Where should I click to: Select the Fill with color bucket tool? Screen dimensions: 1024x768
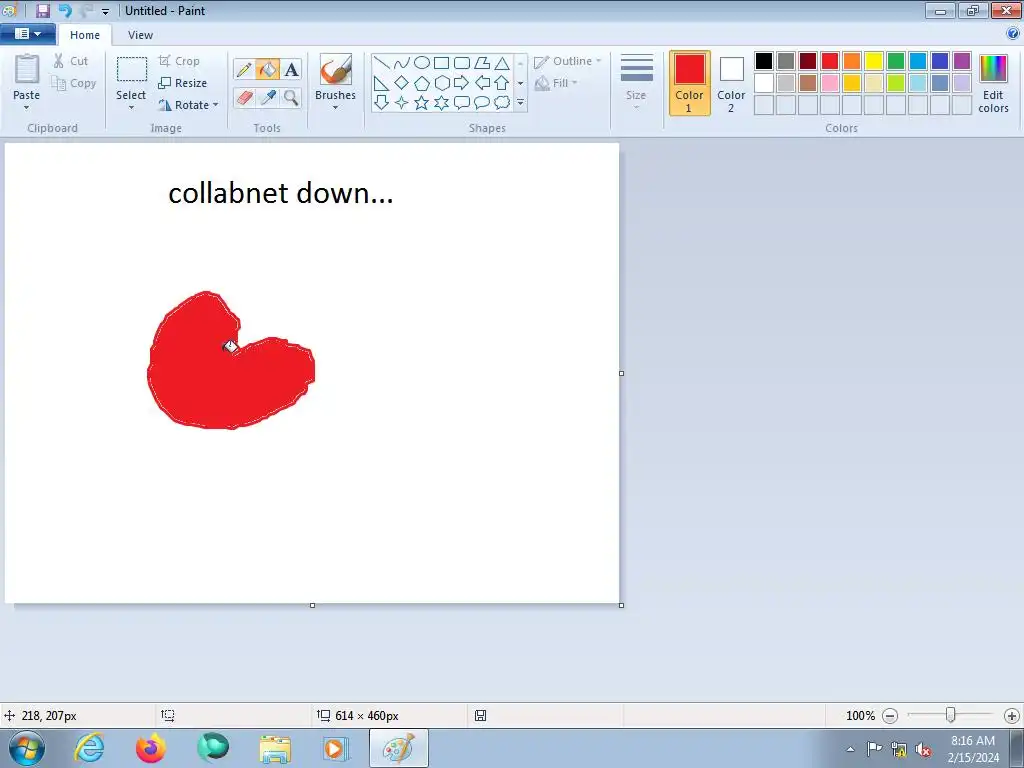267,69
